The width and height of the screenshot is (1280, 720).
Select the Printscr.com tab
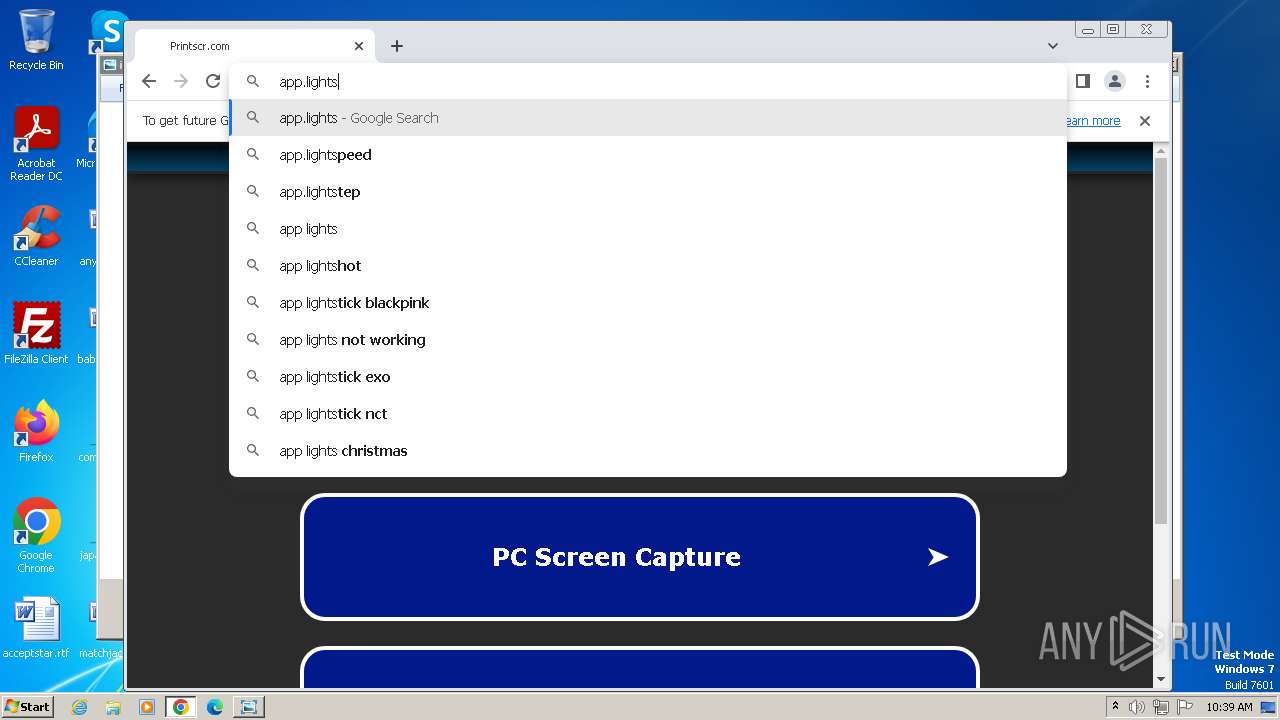point(255,46)
